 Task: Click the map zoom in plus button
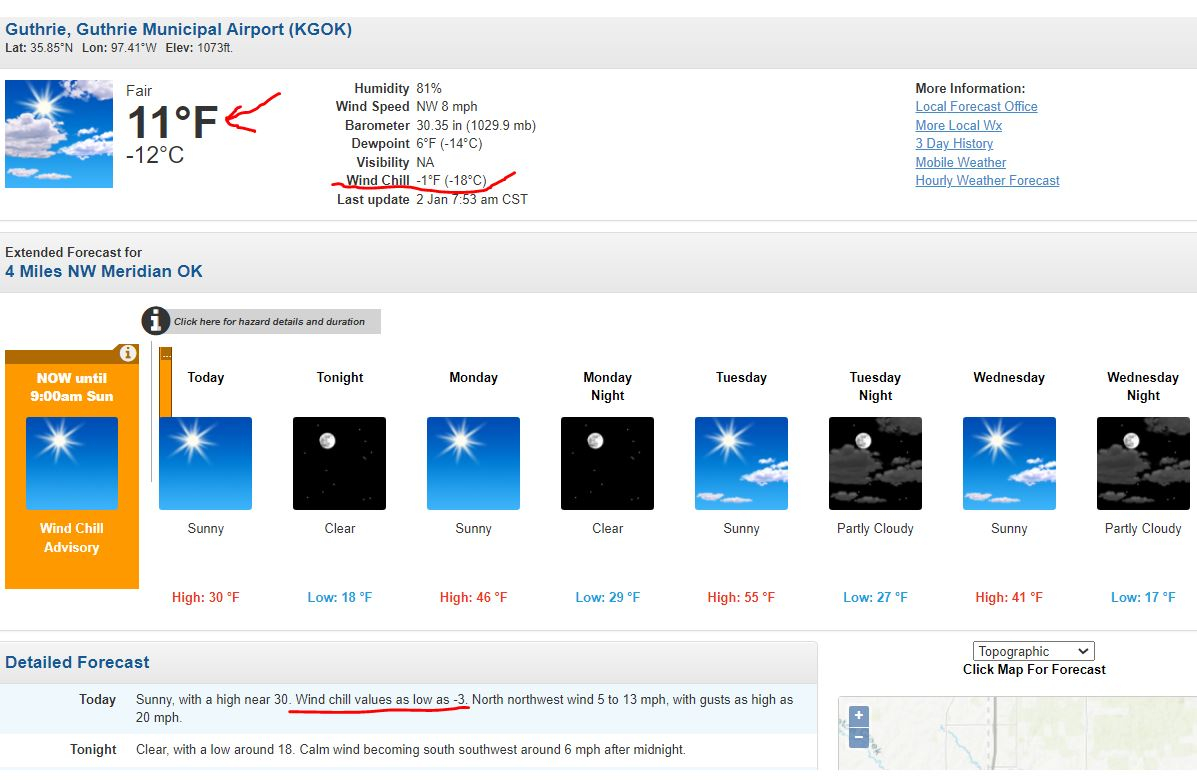pyautogui.click(x=858, y=716)
